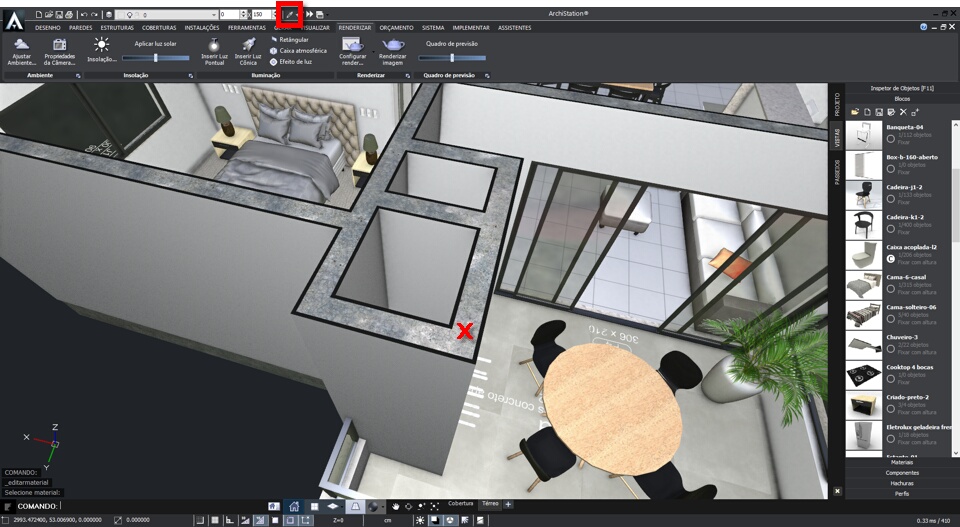Switch to home 3D view icon

294,506
